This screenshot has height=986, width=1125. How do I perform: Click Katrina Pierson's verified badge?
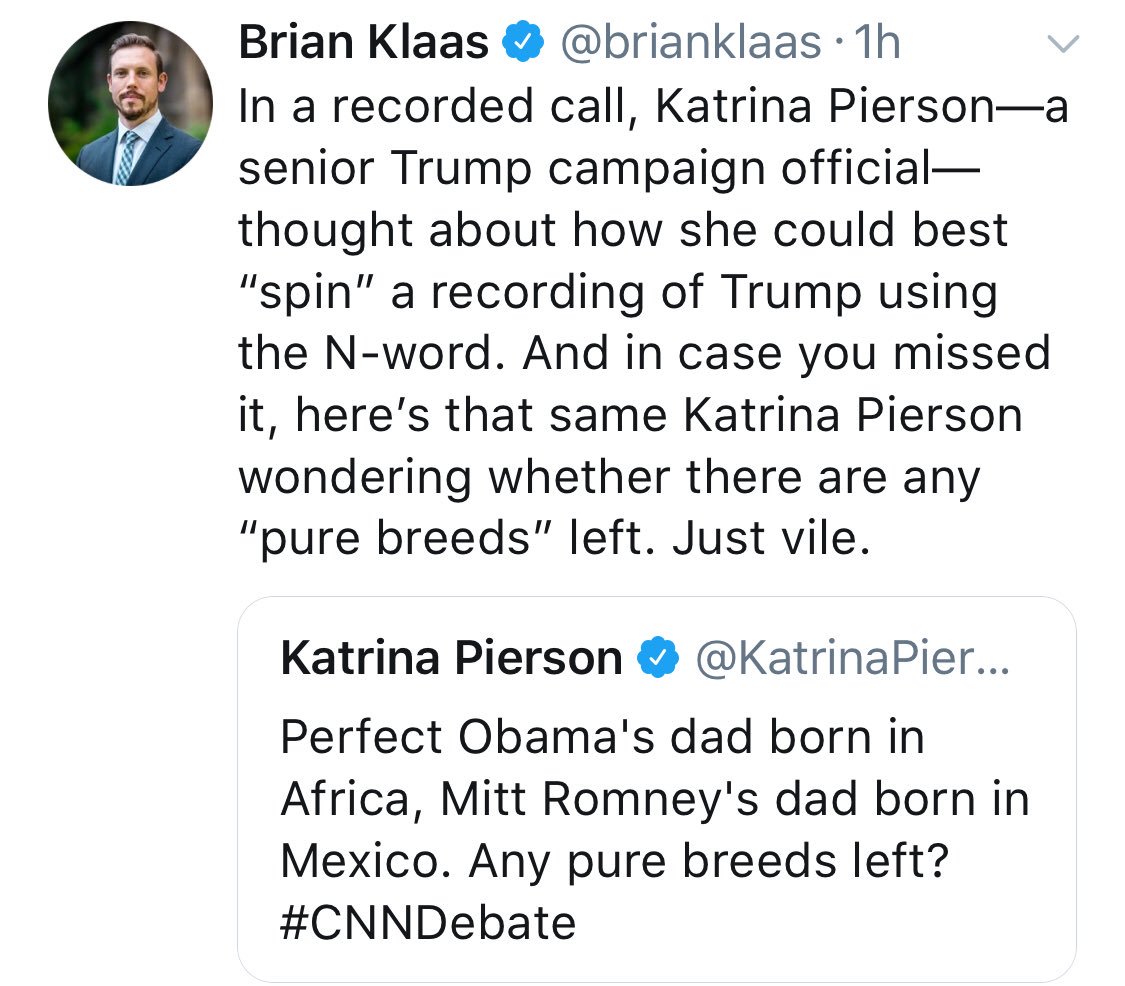coord(656,659)
